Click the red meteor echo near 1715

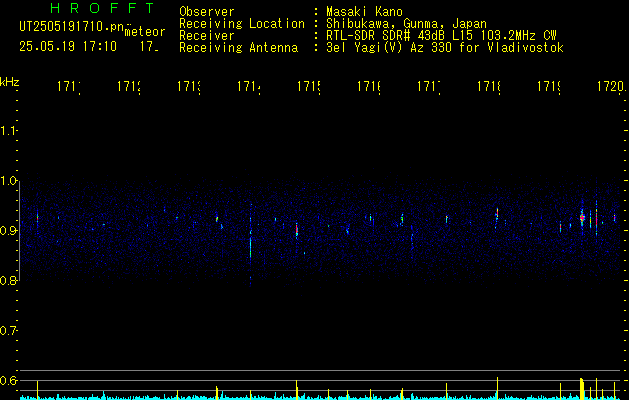[297, 231]
